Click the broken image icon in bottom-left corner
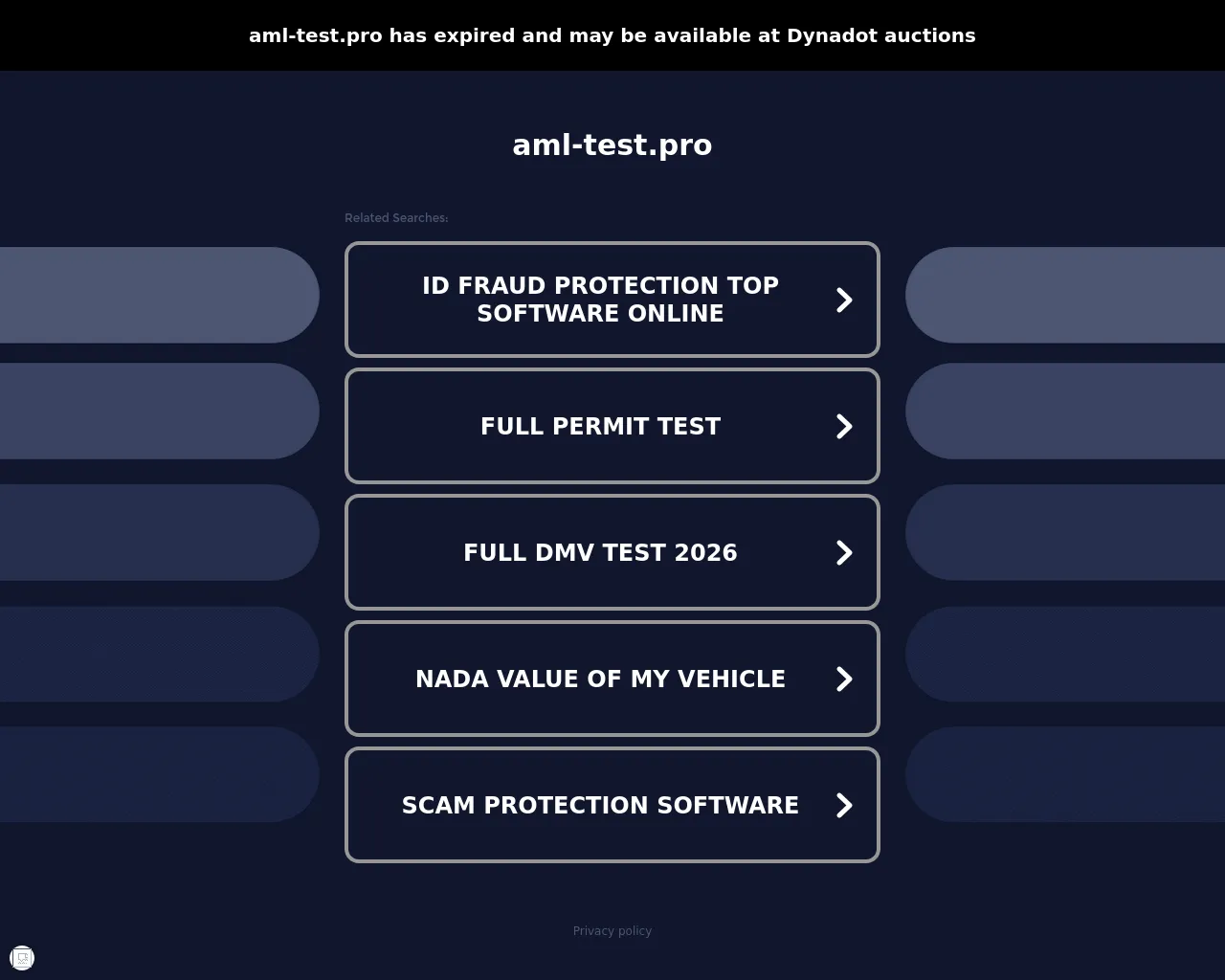Image resolution: width=1225 pixels, height=980 pixels. click(22, 958)
